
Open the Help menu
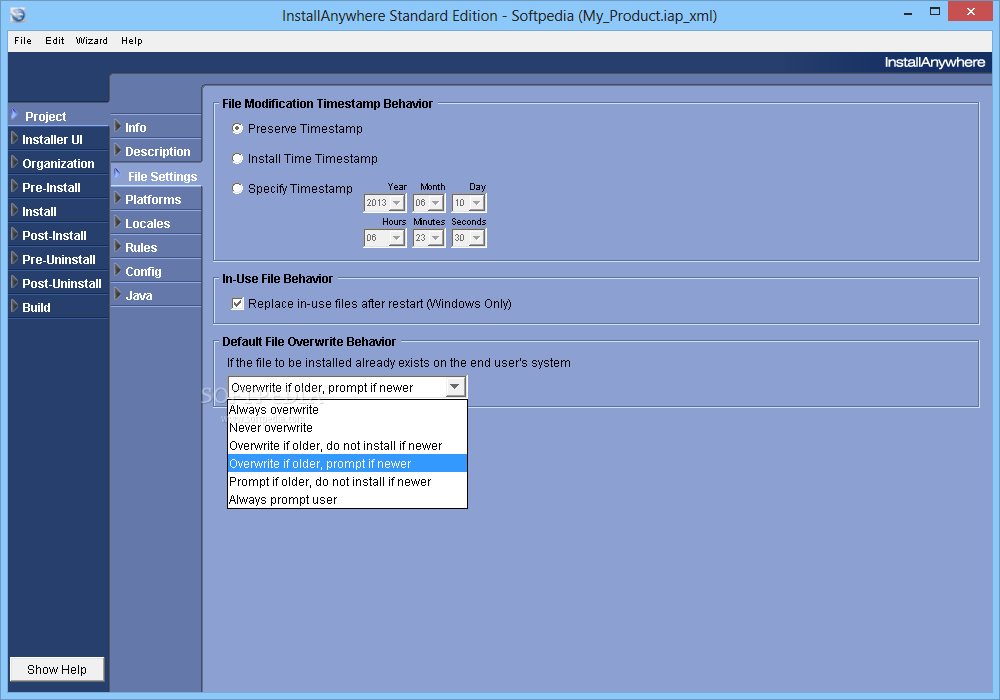pos(131,41)
